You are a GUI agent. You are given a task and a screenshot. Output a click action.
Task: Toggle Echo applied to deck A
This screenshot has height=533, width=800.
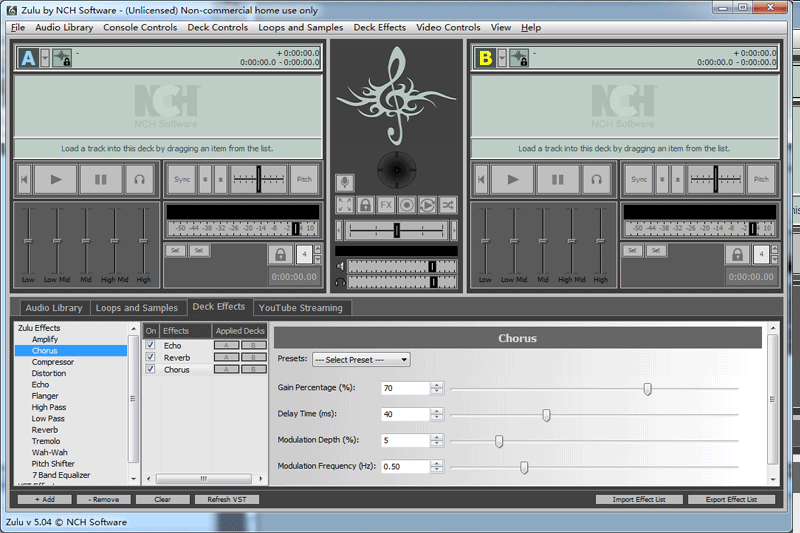227,345
